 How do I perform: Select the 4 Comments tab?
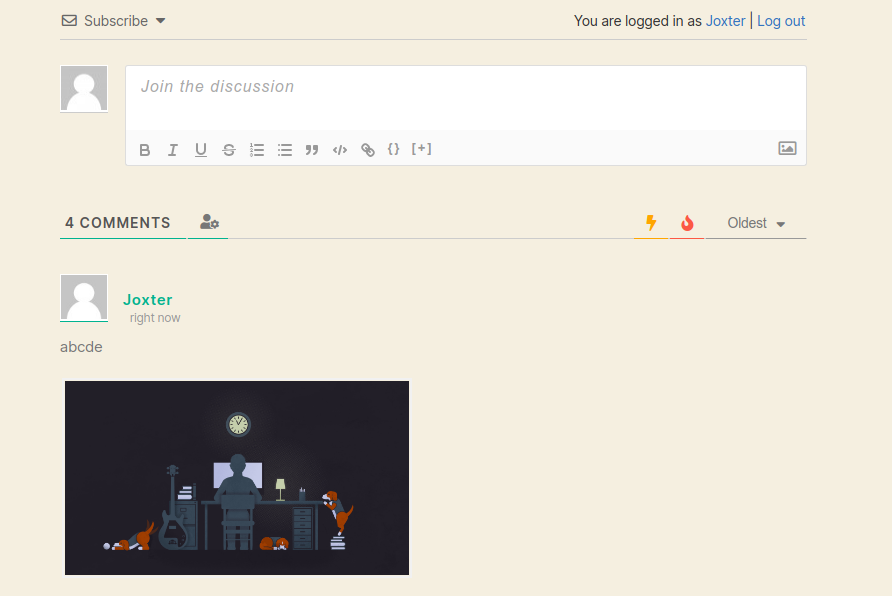(118, 223)
